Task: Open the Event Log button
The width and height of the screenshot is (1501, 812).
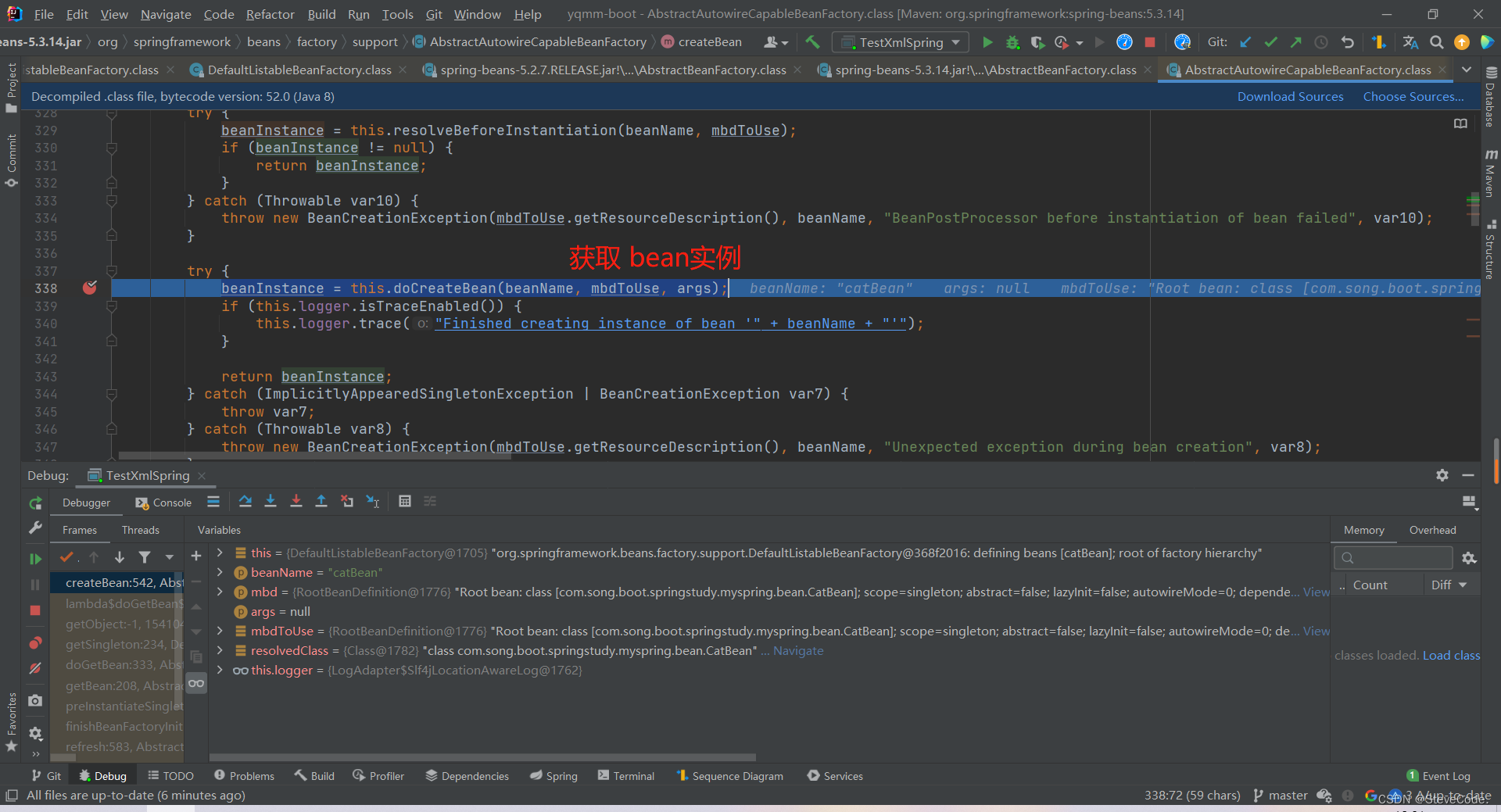Action: coord(1438,776)
